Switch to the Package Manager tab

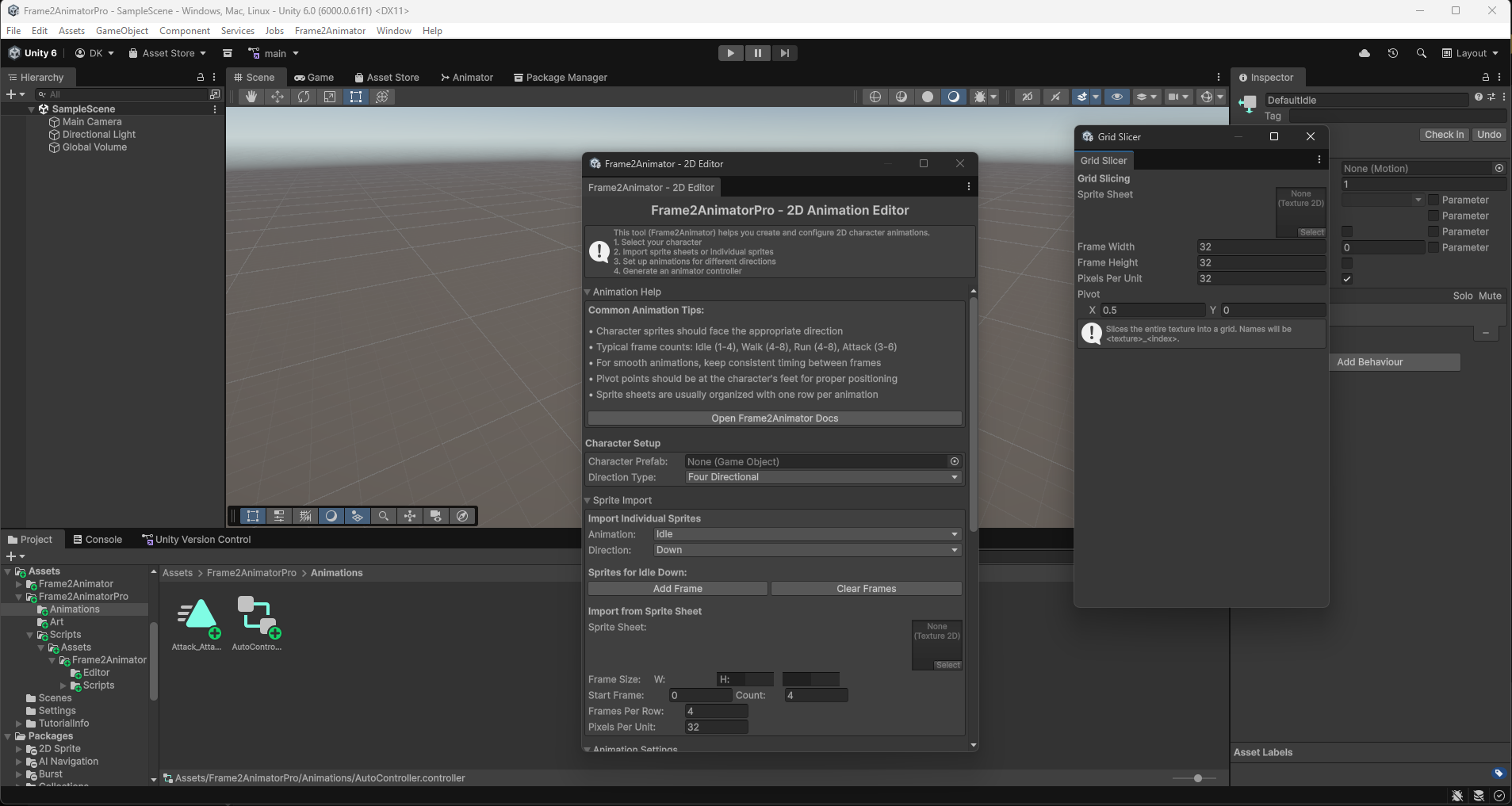(x=561, y=77)
